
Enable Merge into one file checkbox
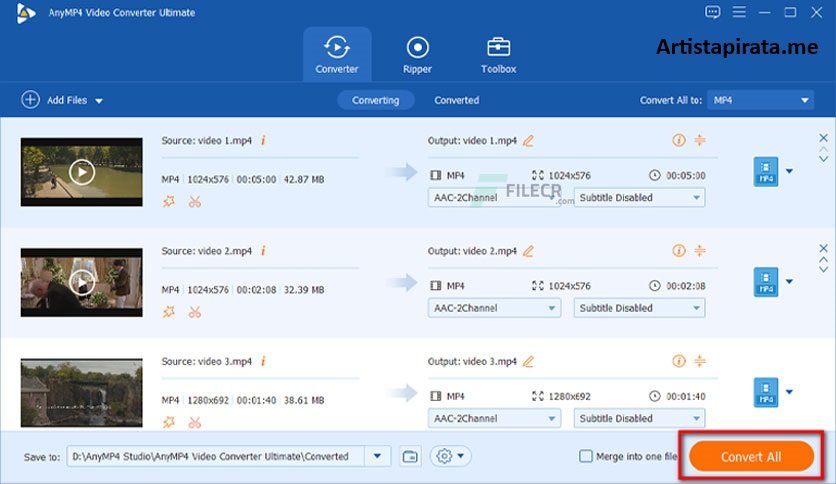click(x=586, y=457)
